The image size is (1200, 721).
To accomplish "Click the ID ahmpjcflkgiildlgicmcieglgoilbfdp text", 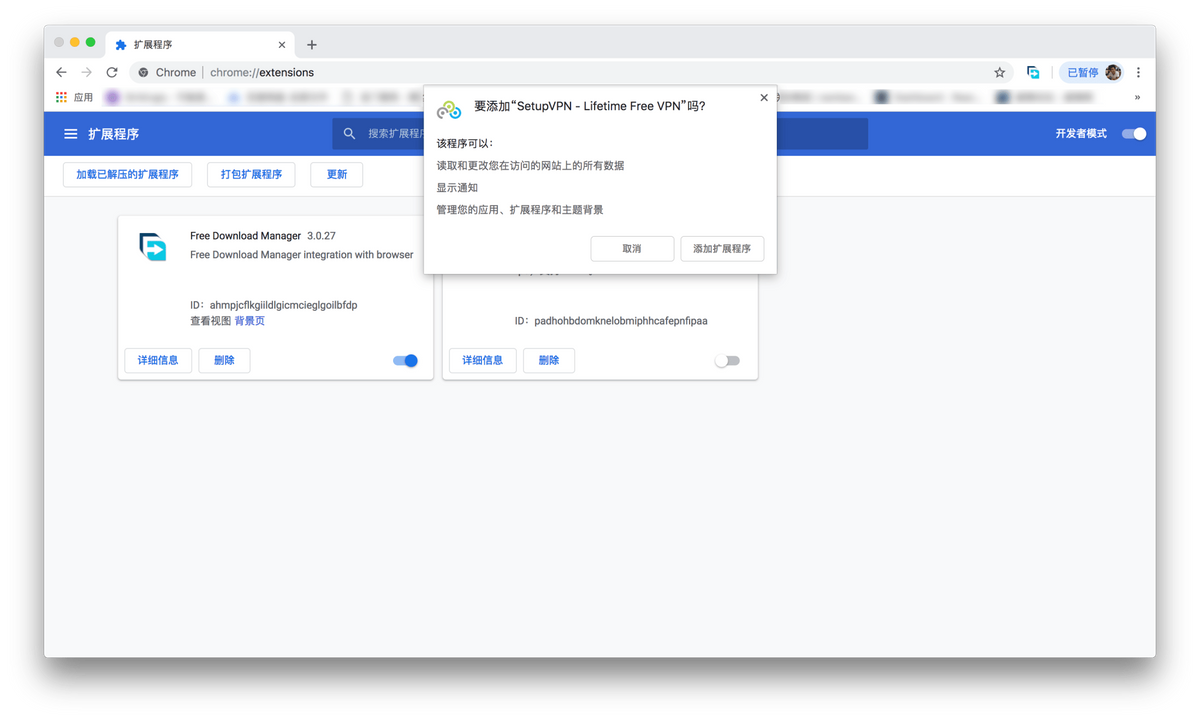I will 273,305.
